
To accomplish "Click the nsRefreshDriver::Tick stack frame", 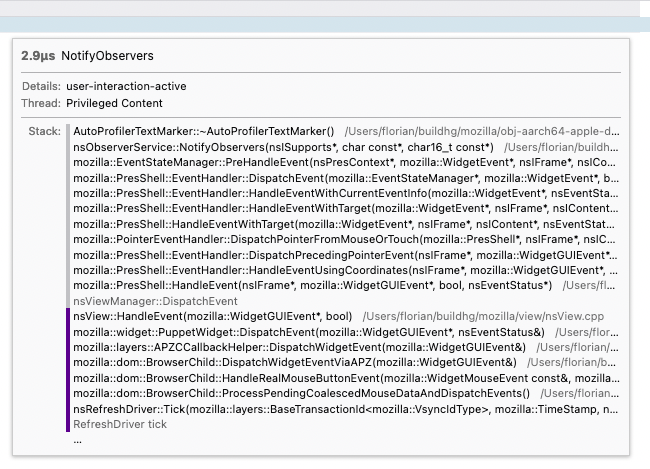I will (x=346, y=409).
